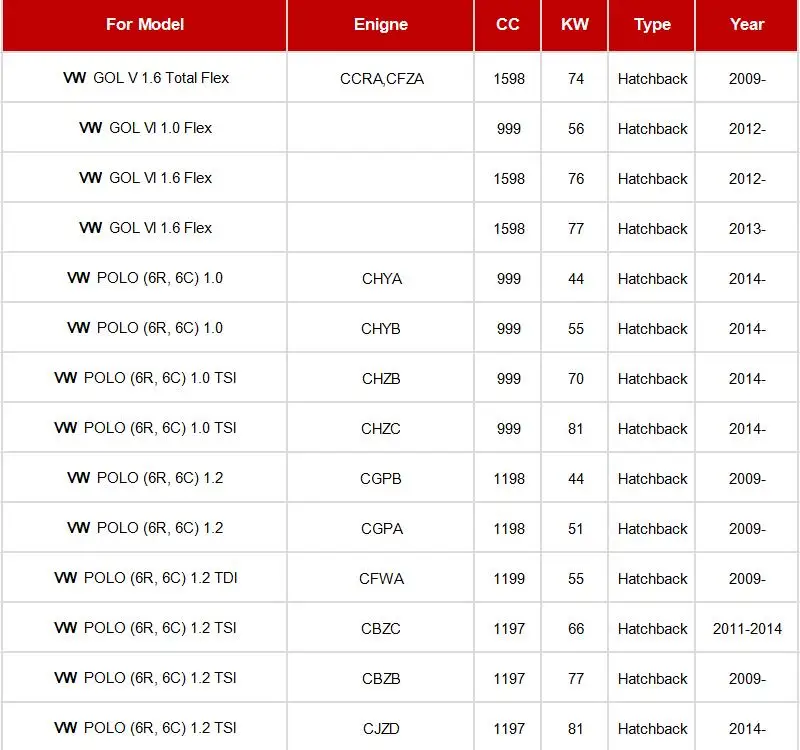Click the year range "2011-2014"
The width and height of the screenshot is (800, 750).
(x=747, y=629)
